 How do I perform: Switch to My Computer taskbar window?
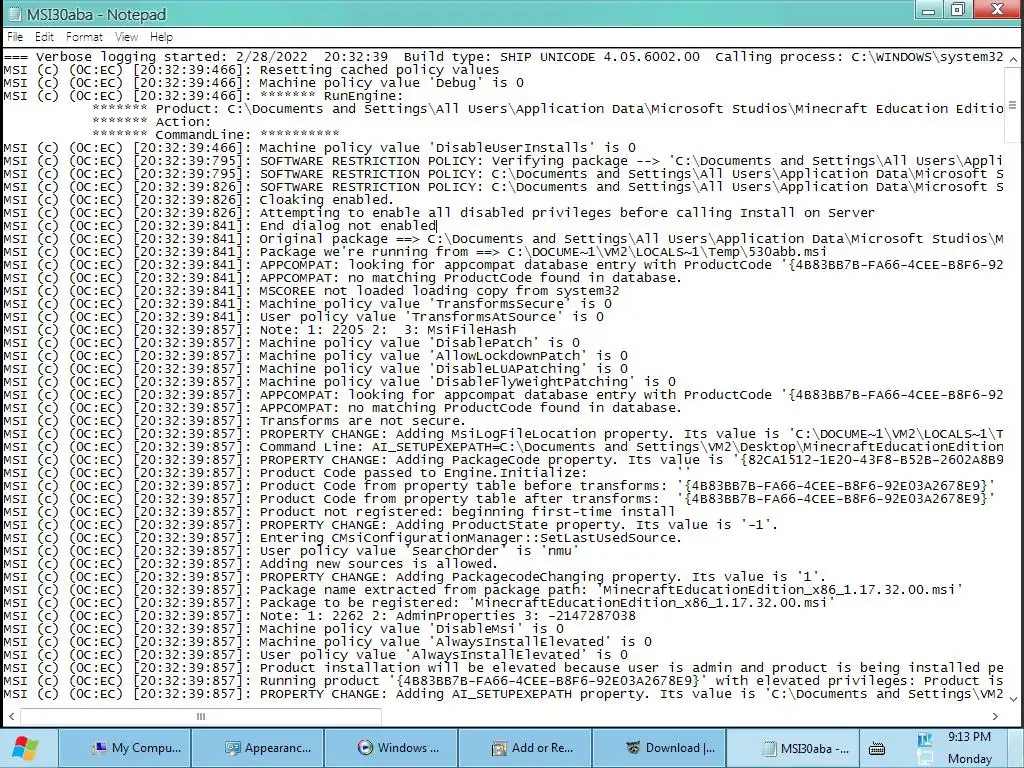[x=125, y=748]
